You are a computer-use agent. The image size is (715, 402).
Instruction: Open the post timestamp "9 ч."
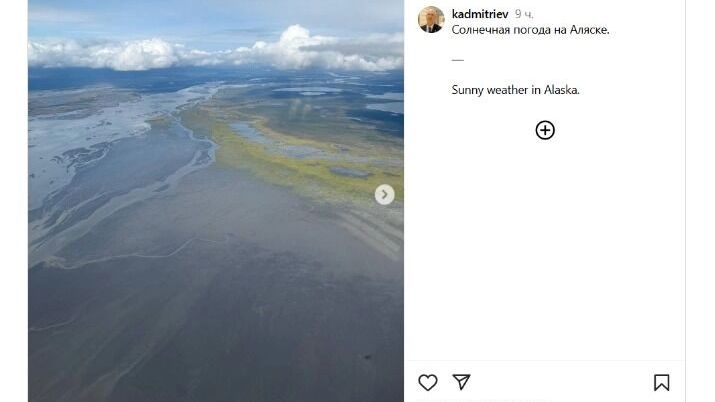(524, 14)
